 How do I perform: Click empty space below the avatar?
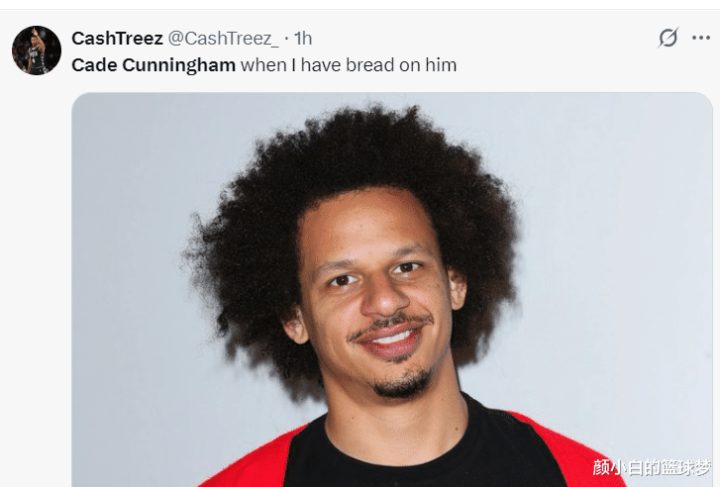[x=36, y=275]
